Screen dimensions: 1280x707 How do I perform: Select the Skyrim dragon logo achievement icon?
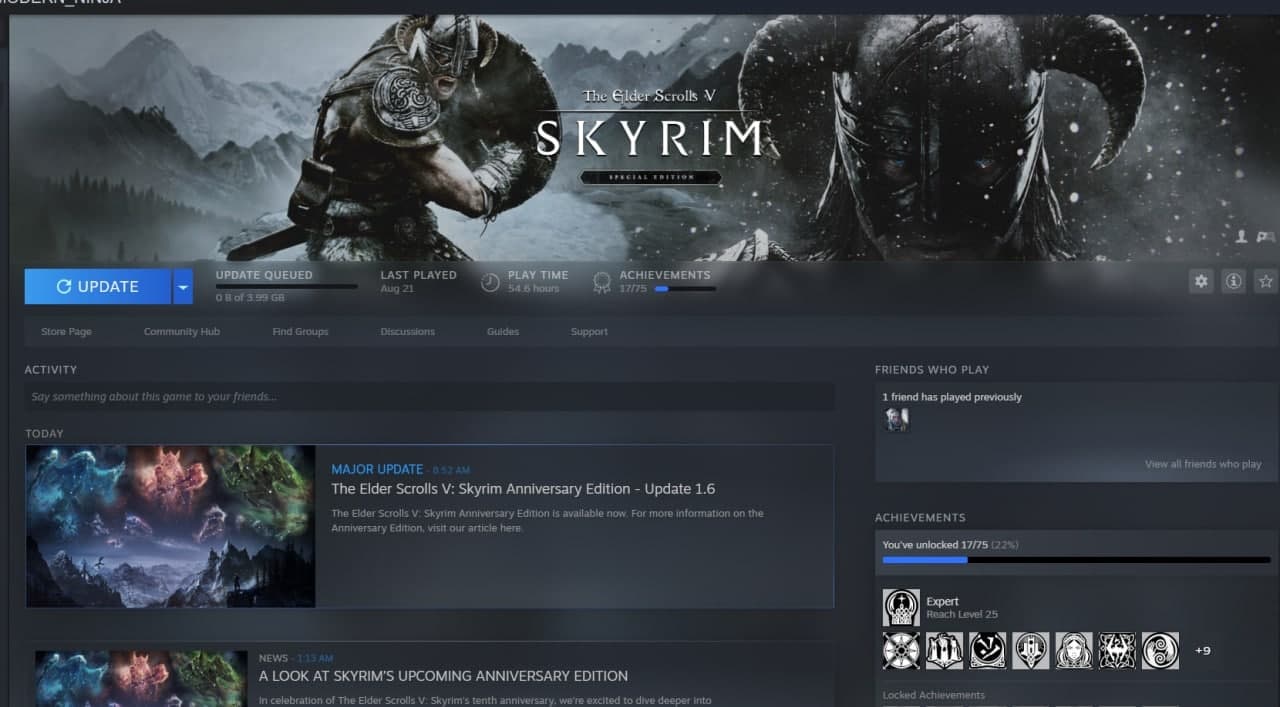pyautogui.click(x=1117, y=651)
